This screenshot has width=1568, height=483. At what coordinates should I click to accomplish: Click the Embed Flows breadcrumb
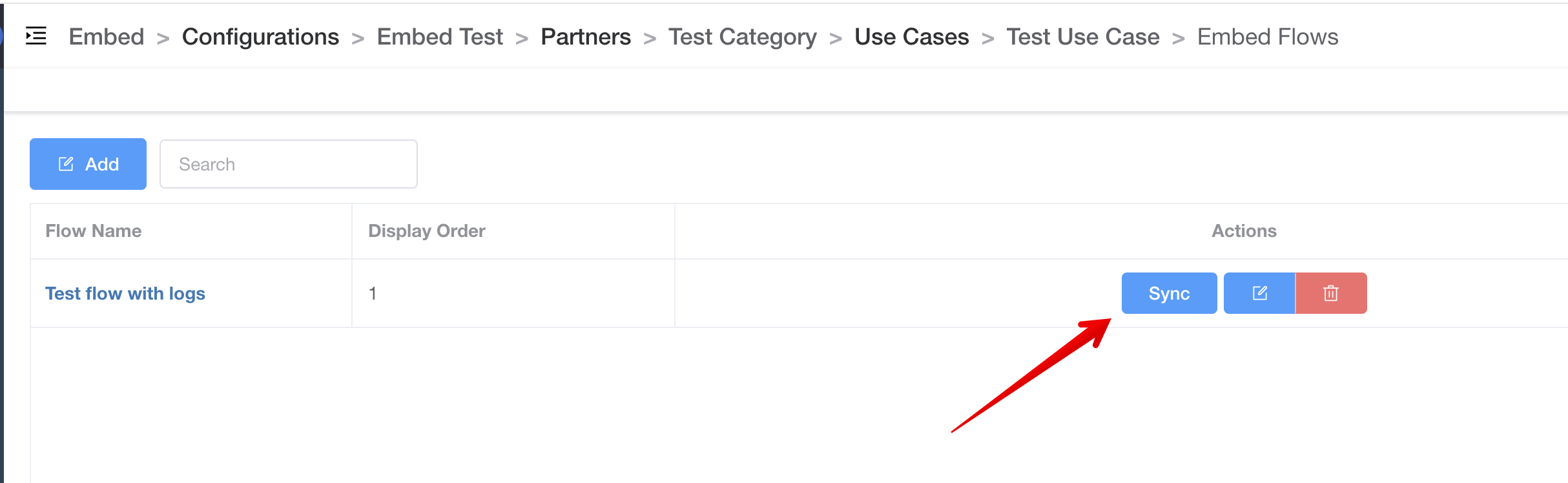point(1268,37)
